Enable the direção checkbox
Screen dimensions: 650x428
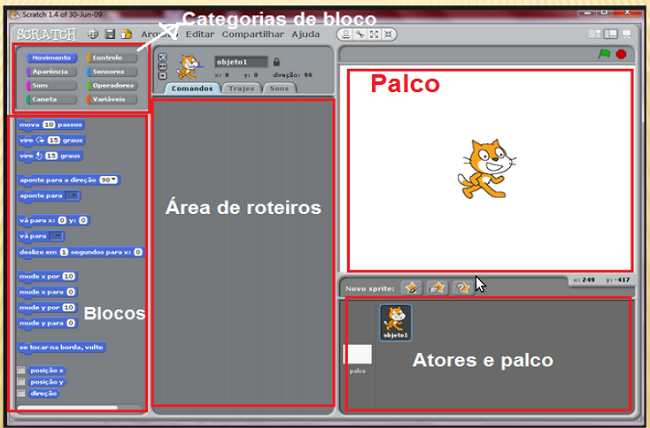pyautogui.click(x=21, y=393)
